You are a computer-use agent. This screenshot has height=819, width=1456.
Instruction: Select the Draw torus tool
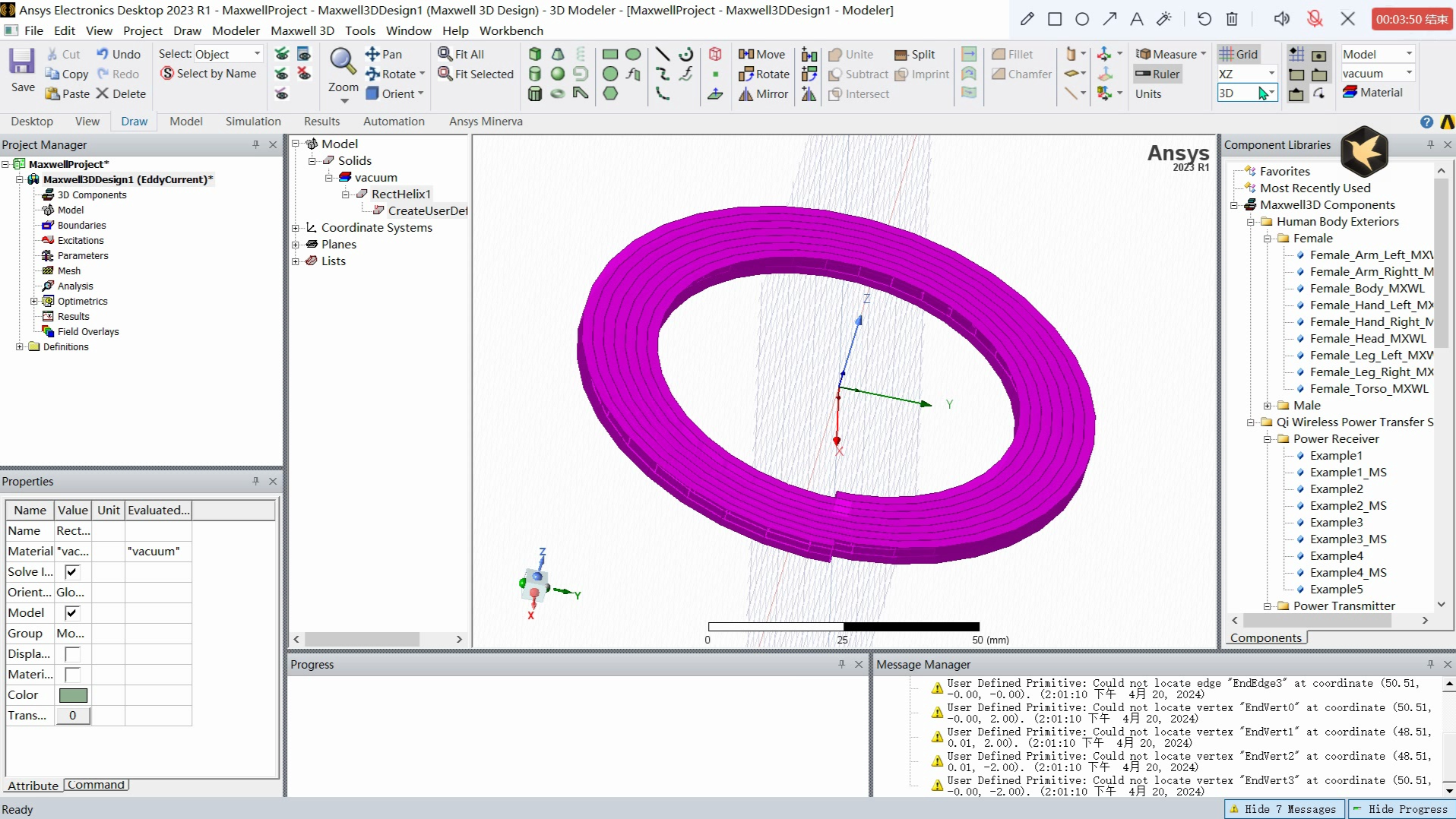point(557,93)
